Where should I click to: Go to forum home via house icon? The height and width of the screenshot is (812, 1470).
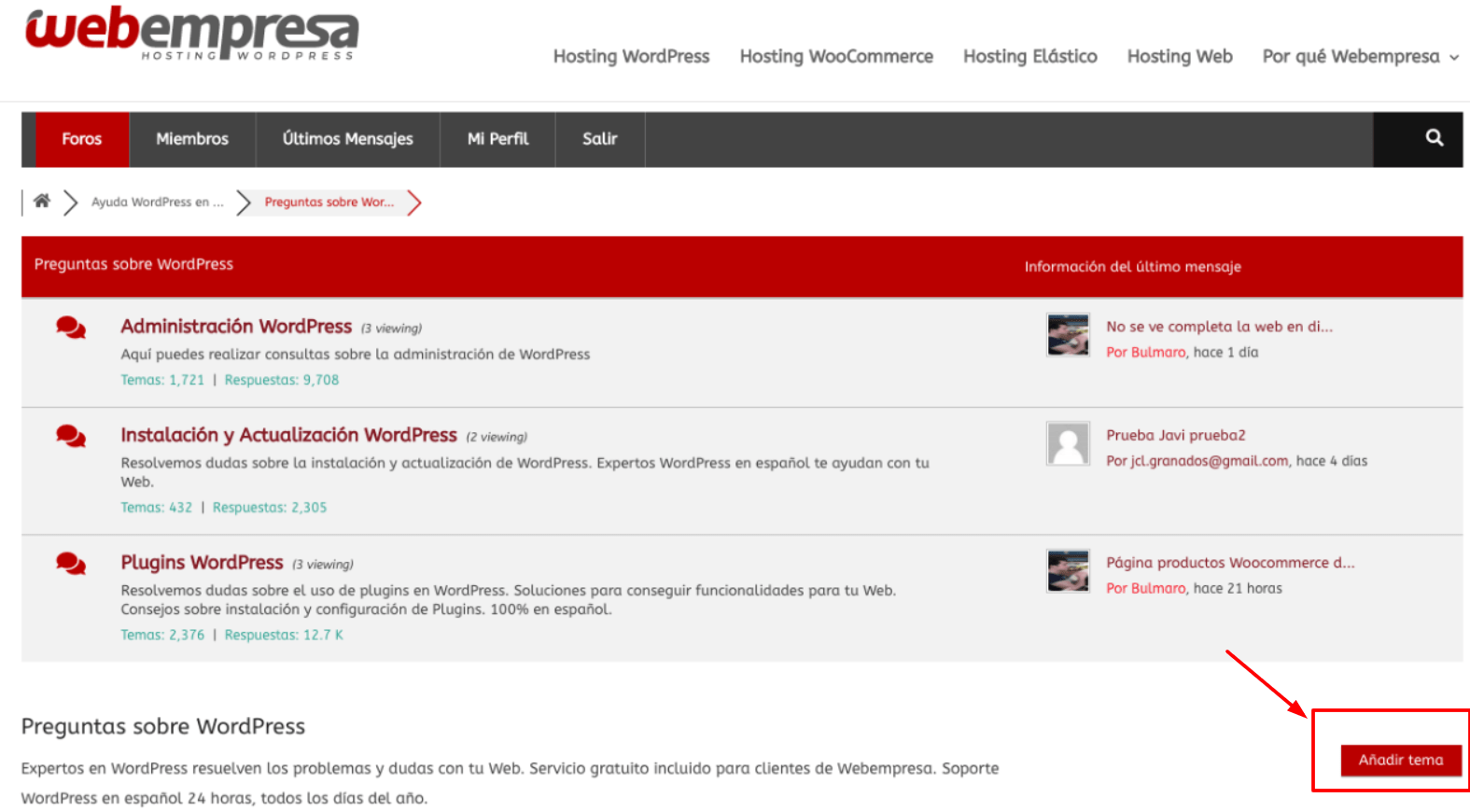click(x=42, y=201)
